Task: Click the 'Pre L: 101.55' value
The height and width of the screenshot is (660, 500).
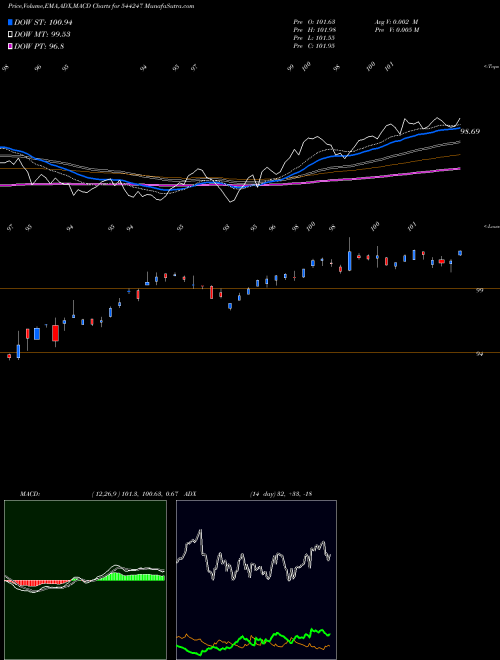Action: point(314,38)
